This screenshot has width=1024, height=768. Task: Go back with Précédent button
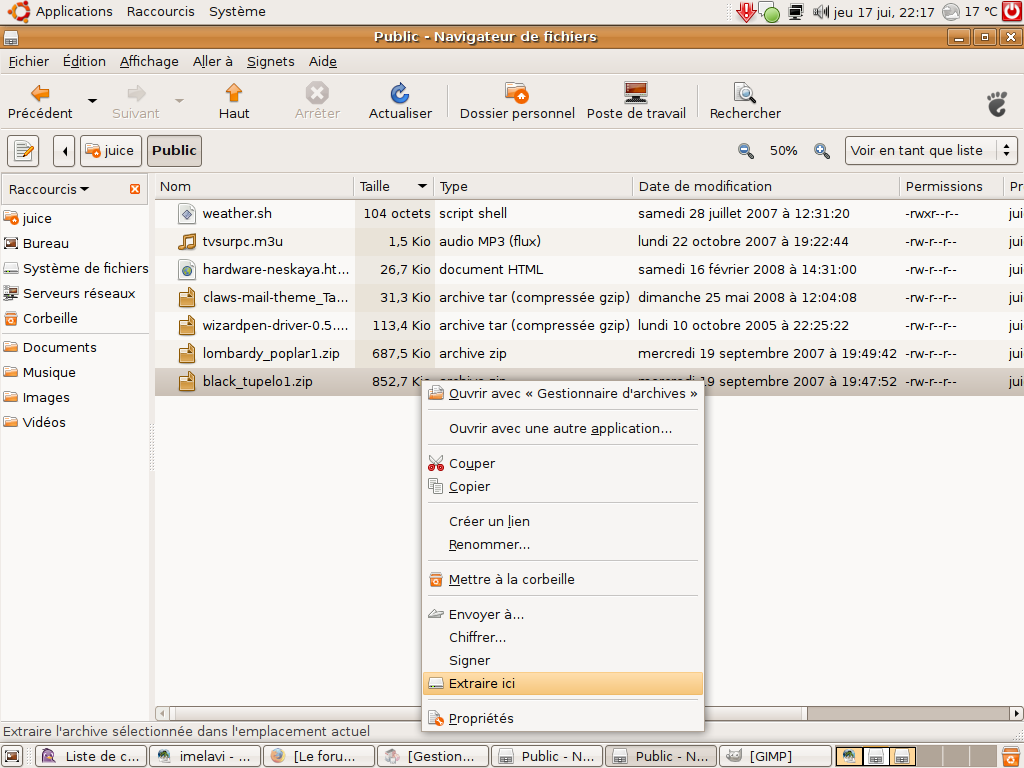click(x=40, y=101)
